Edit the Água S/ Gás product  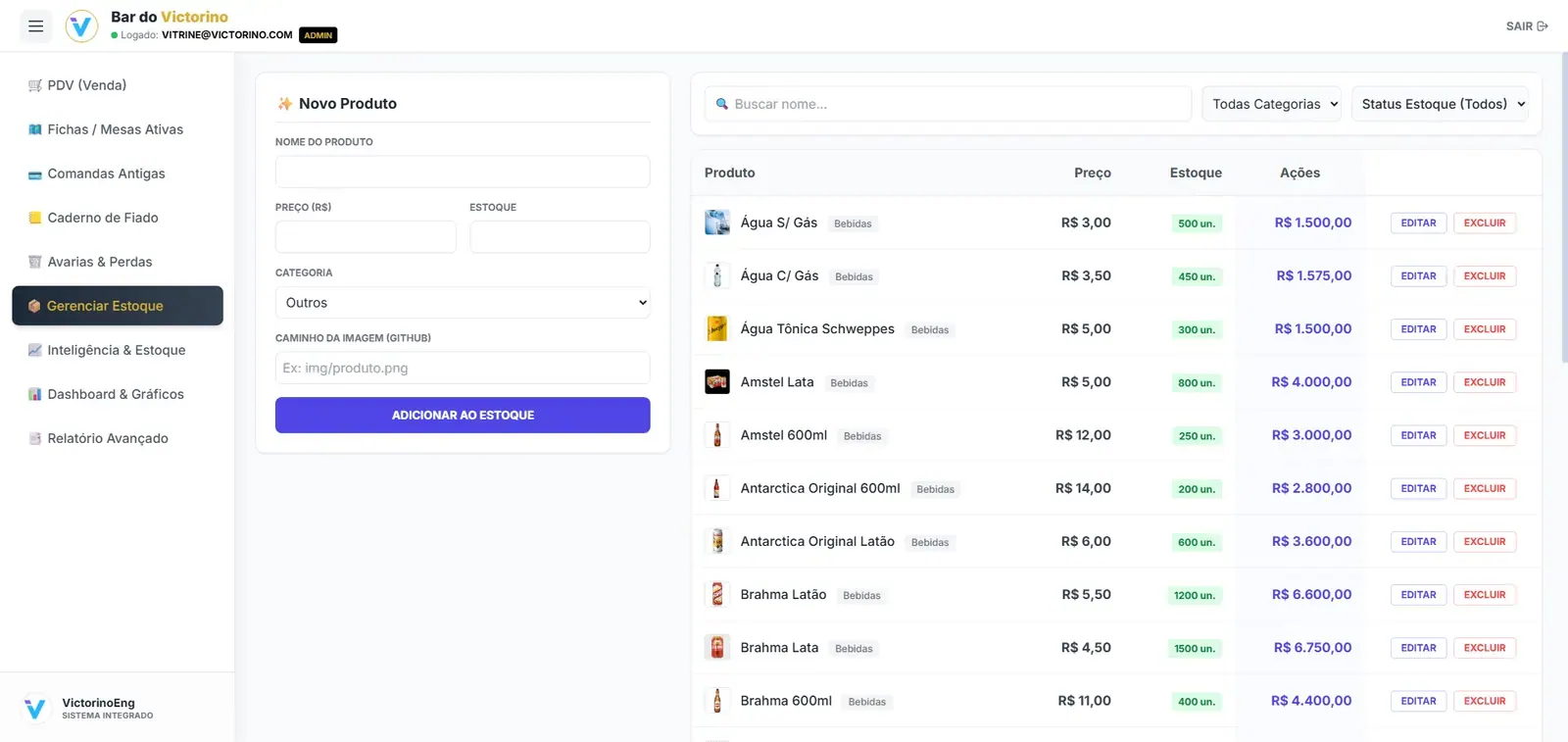[1418, 223]
